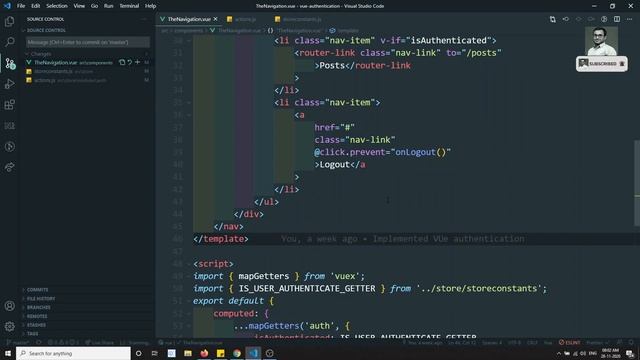Stage changes for TheNavigation.vue with plus

[x=137, y=62]
